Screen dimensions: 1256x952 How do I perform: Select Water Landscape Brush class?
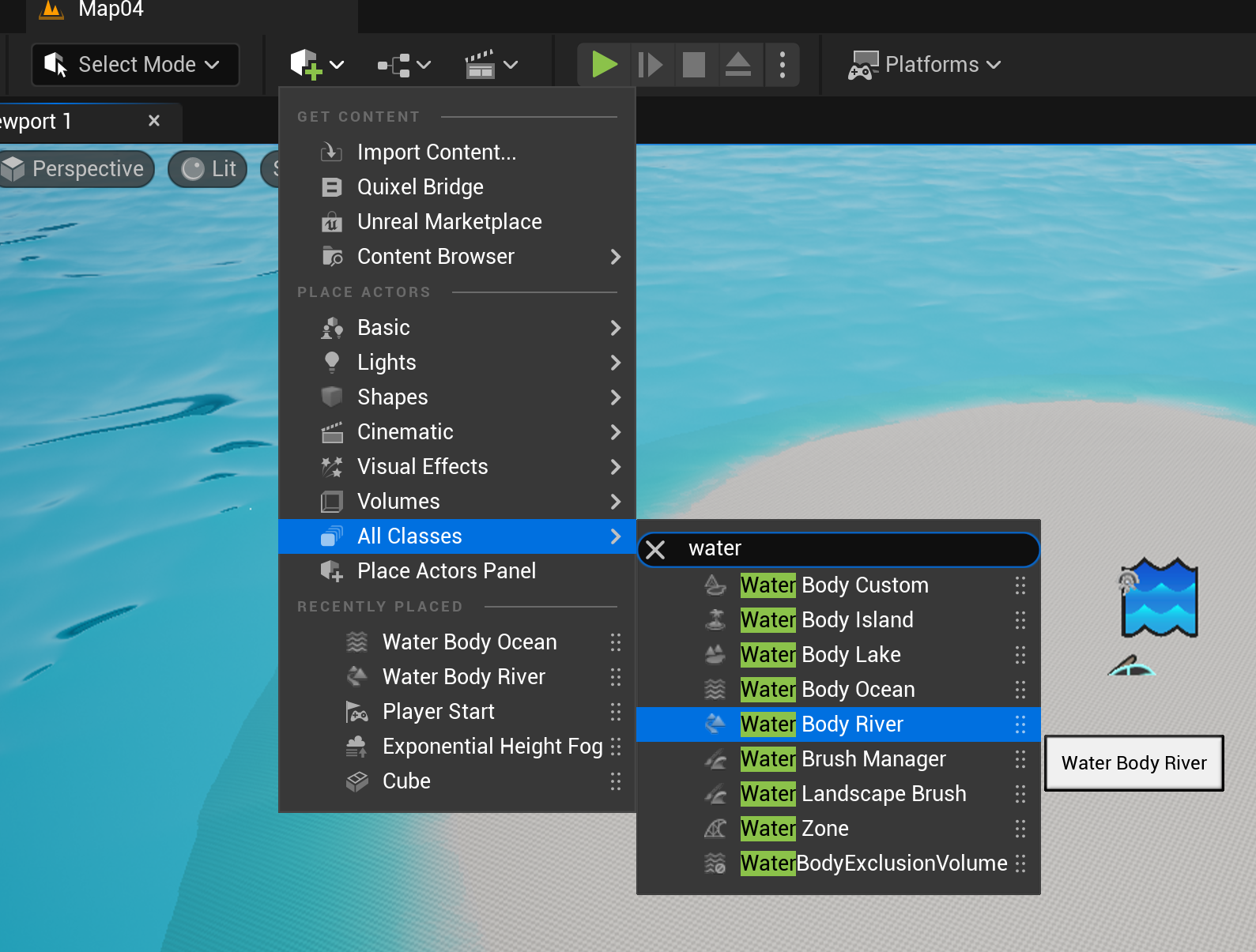click(838, 793)
